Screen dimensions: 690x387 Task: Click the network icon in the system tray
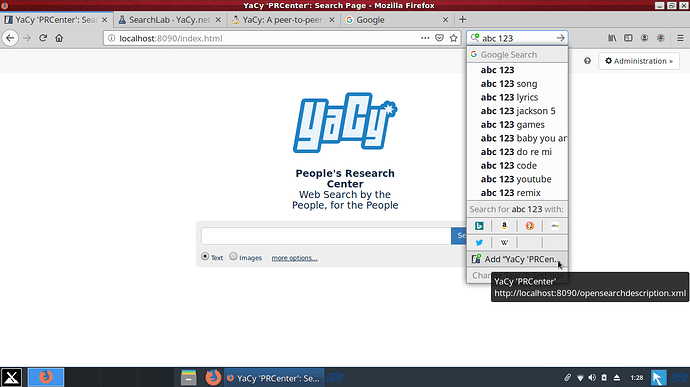coord(580,378)
